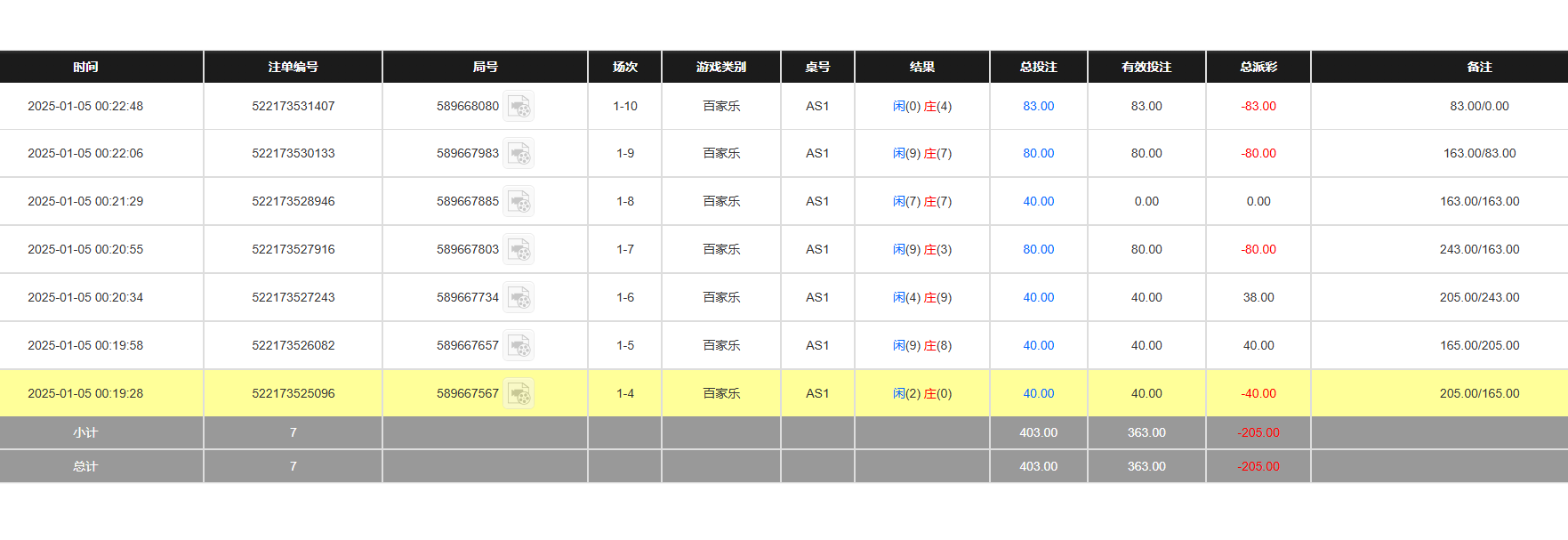Open replay icon in highlighted row 589667567
This screenshot has width=1568, height=540.
click(x=519, y=394)
